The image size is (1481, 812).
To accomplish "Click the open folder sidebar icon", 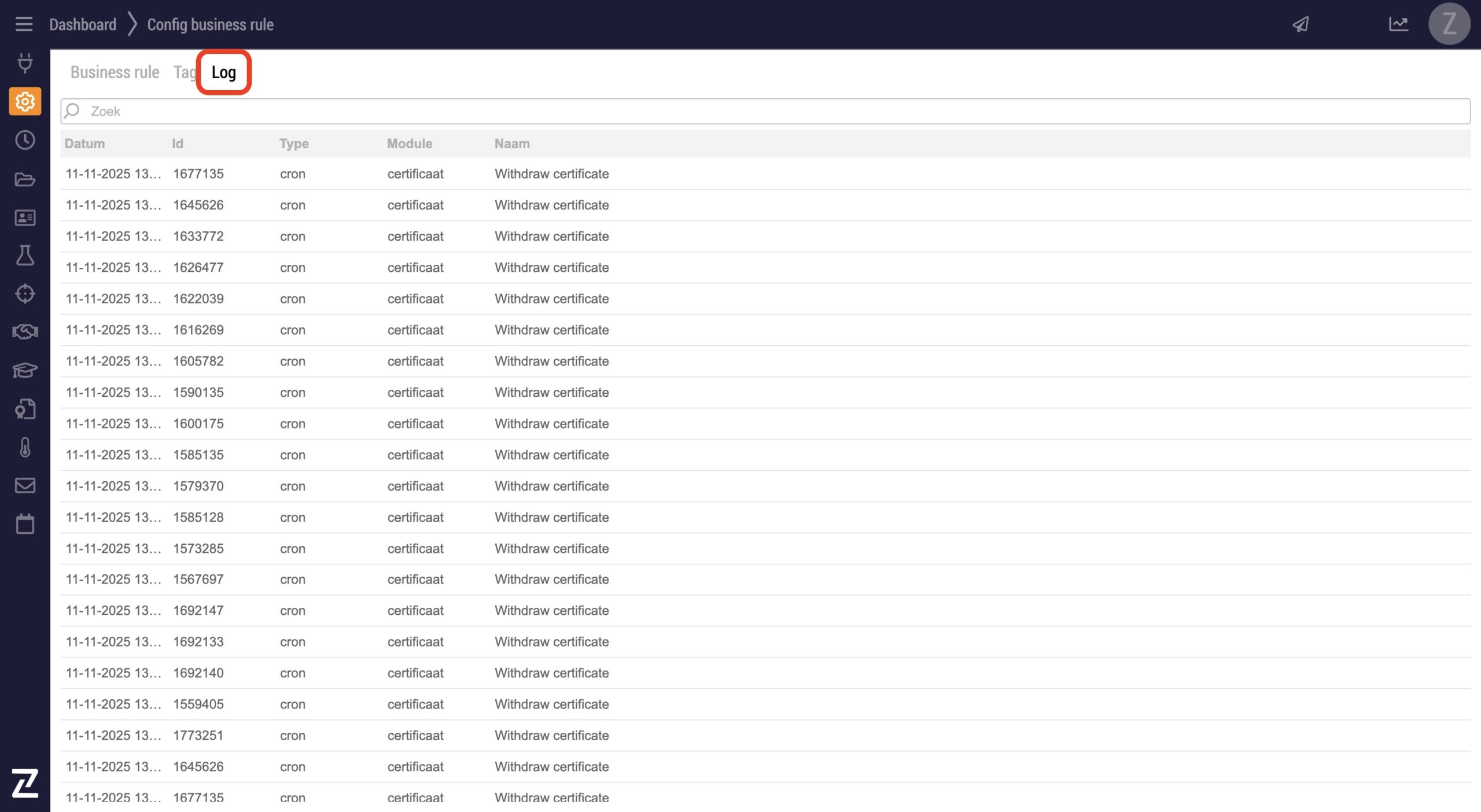I will [x=25, y=179].
